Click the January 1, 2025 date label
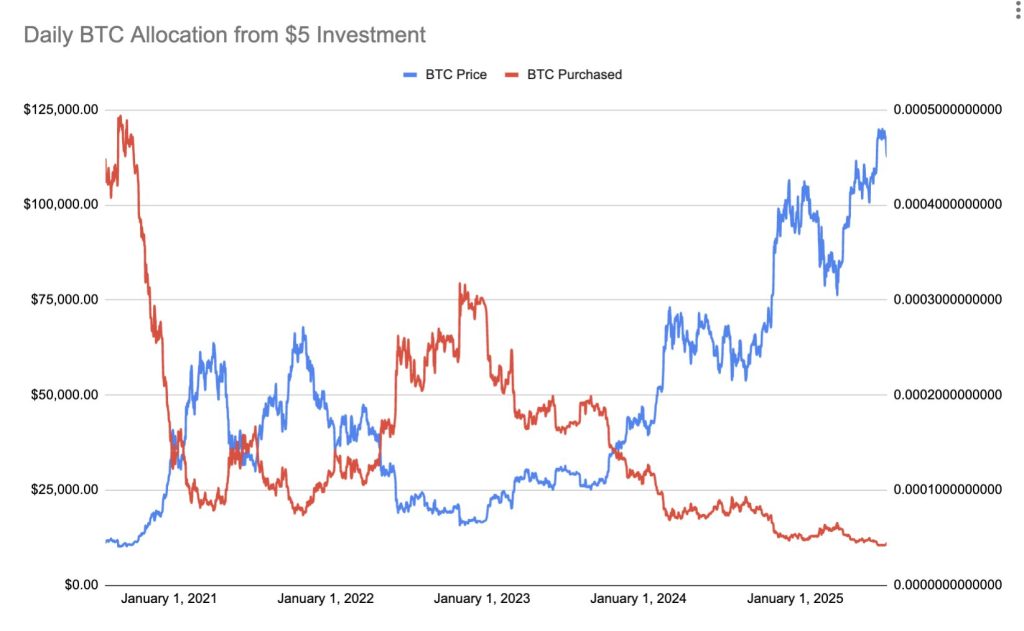The image size is (1024, 631). [795, 600]
